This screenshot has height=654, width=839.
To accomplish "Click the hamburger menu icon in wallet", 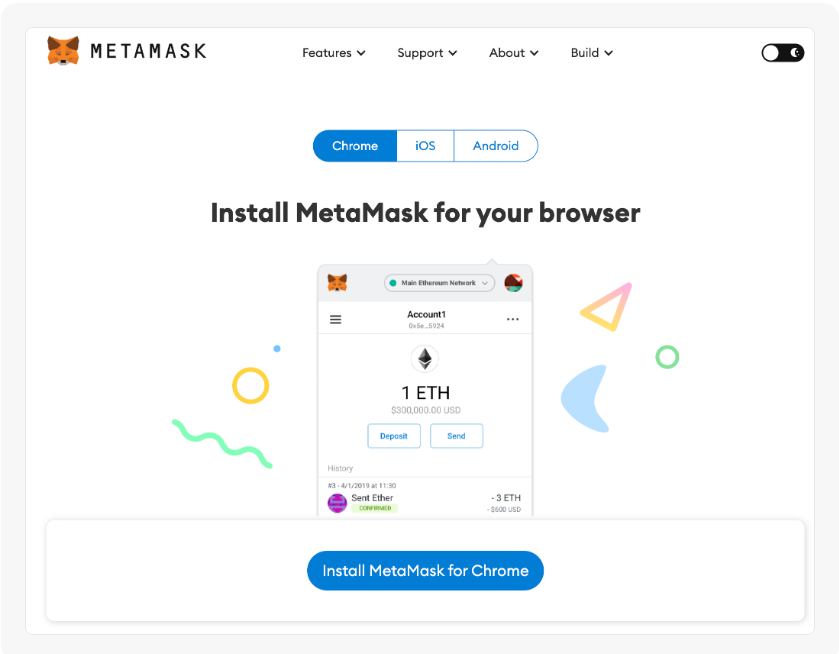I will coord(335,320).
